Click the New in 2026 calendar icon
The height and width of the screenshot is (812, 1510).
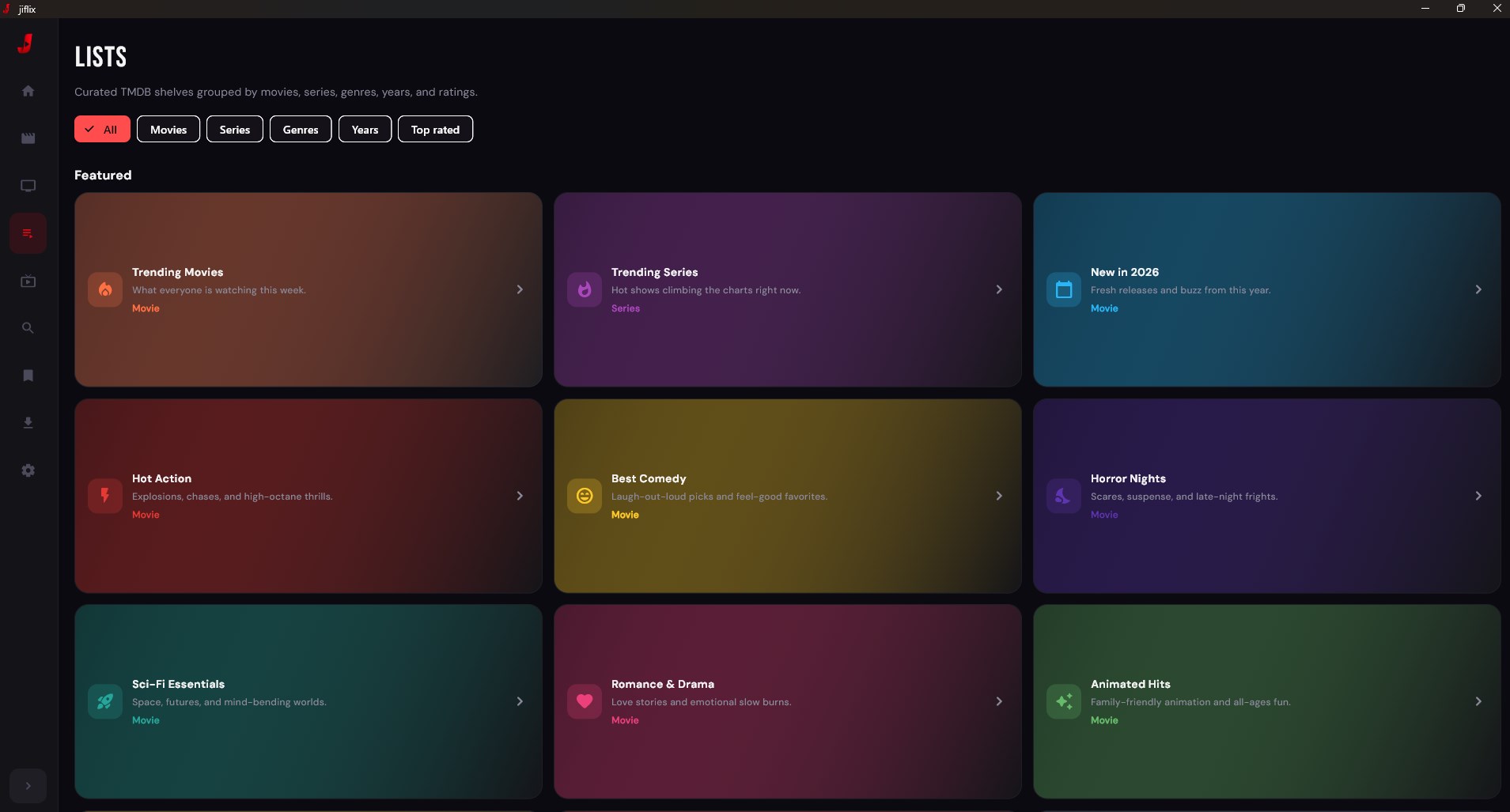1064,289
